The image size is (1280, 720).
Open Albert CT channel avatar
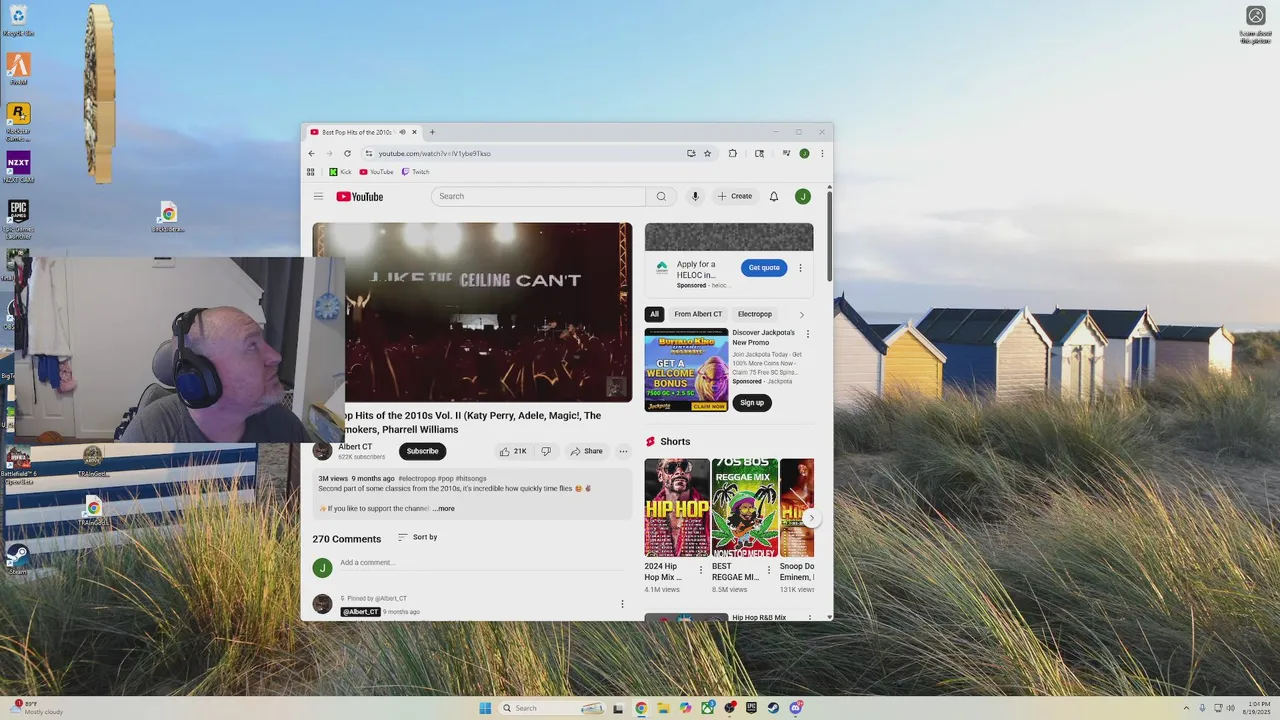point(322,451)
